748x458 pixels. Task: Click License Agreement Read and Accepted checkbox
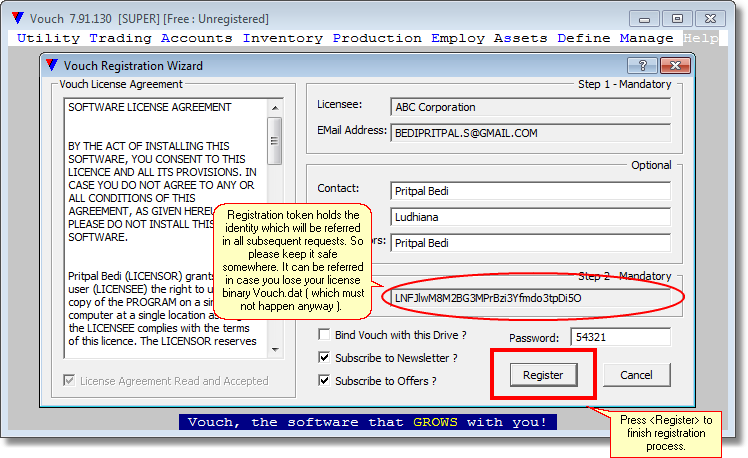click(x=69, y=380)
